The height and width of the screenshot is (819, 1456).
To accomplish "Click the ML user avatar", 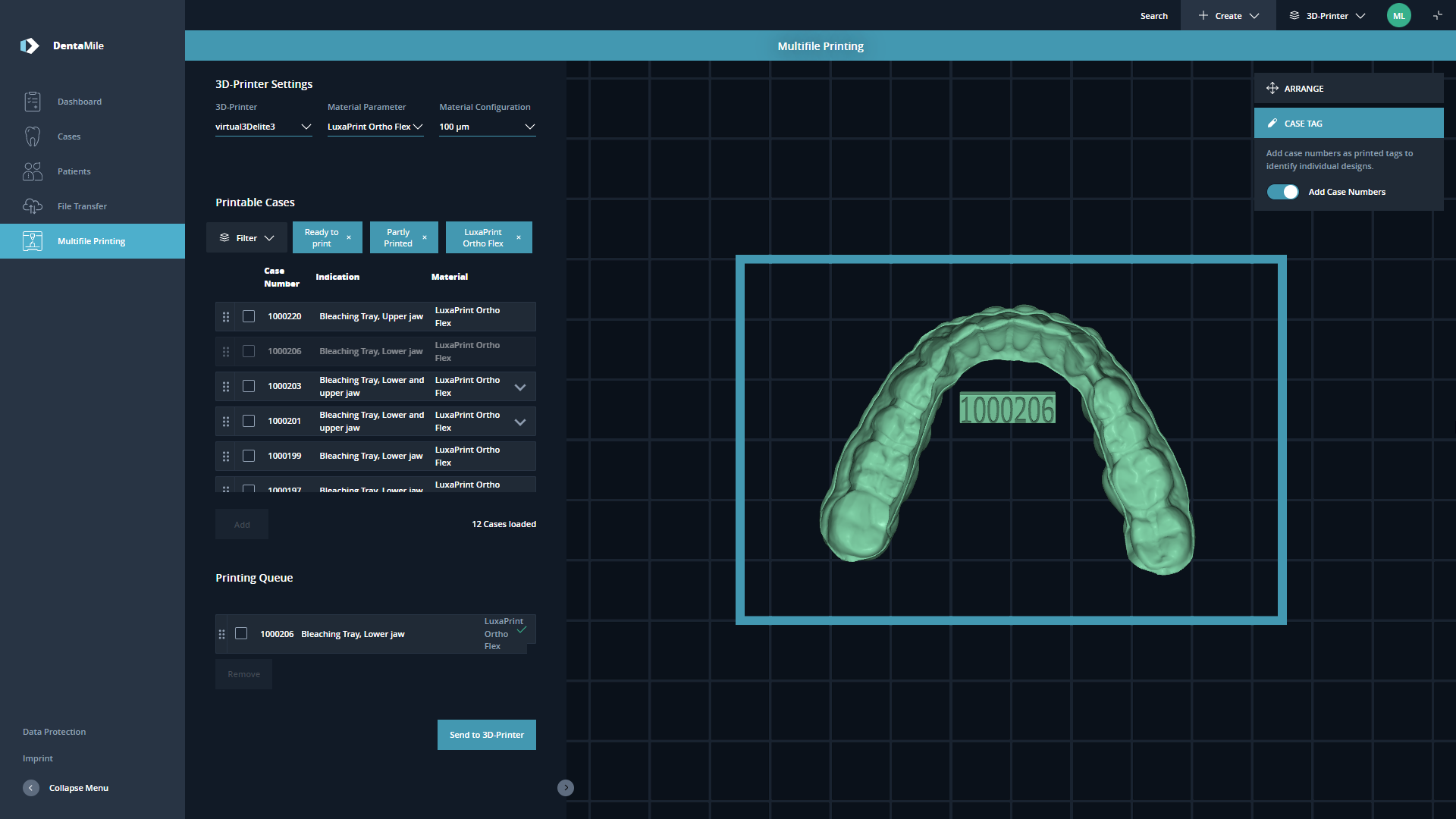I will [1398, 16].
